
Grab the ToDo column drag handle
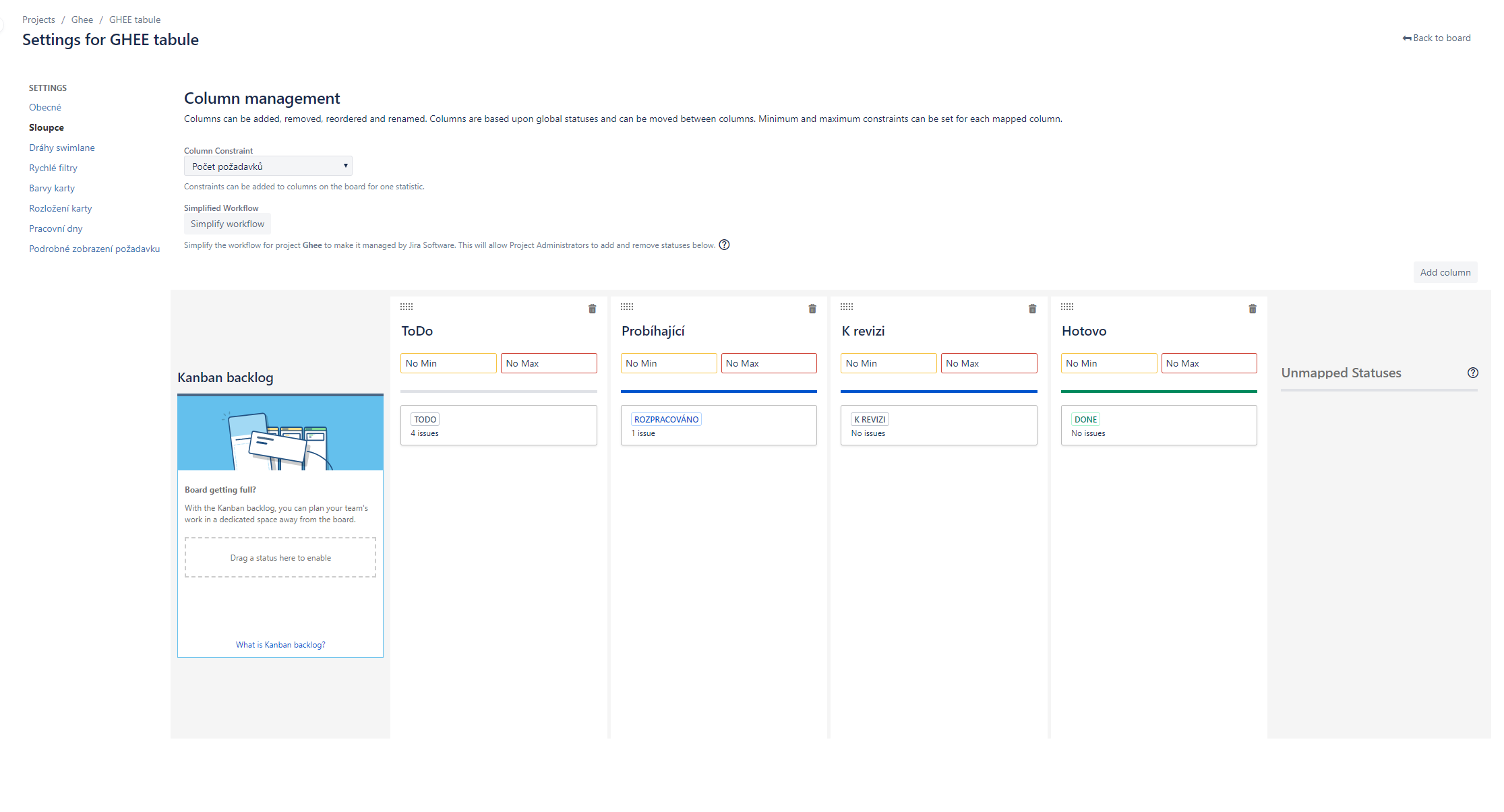[407, 307]
